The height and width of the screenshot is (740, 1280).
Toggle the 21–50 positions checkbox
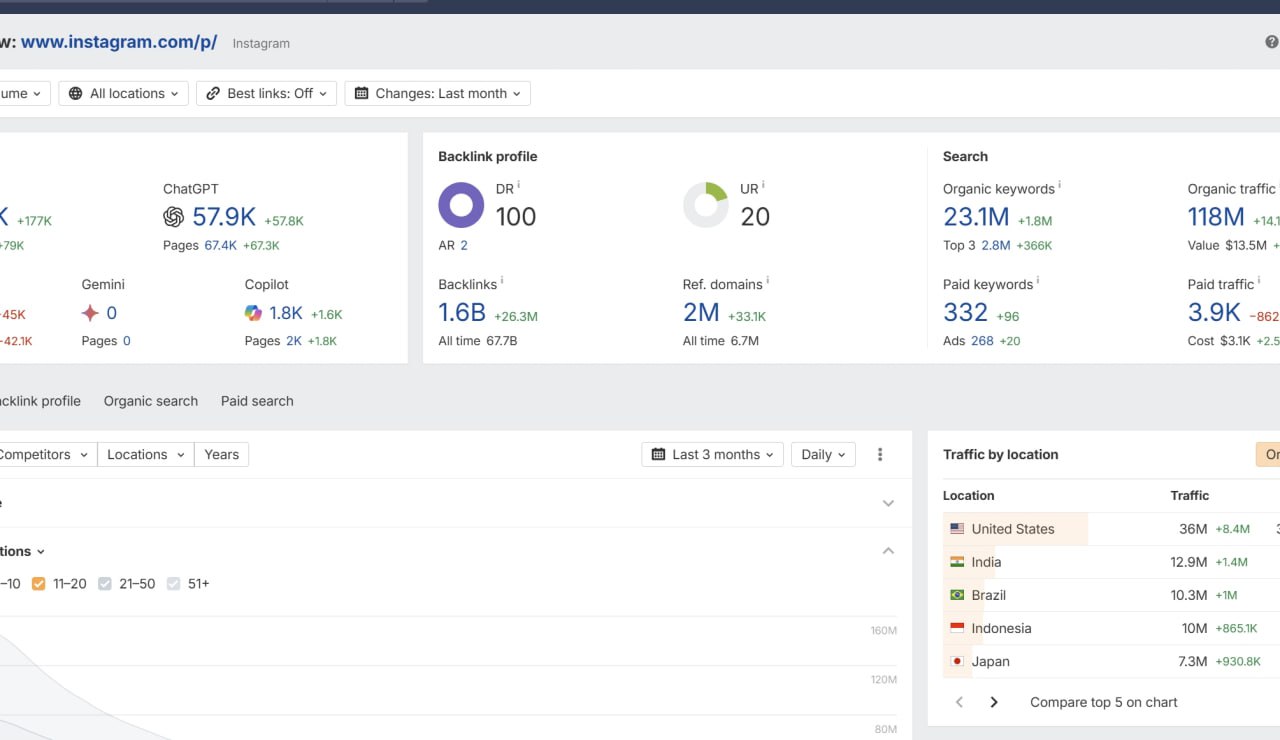[x=105, y=584]
